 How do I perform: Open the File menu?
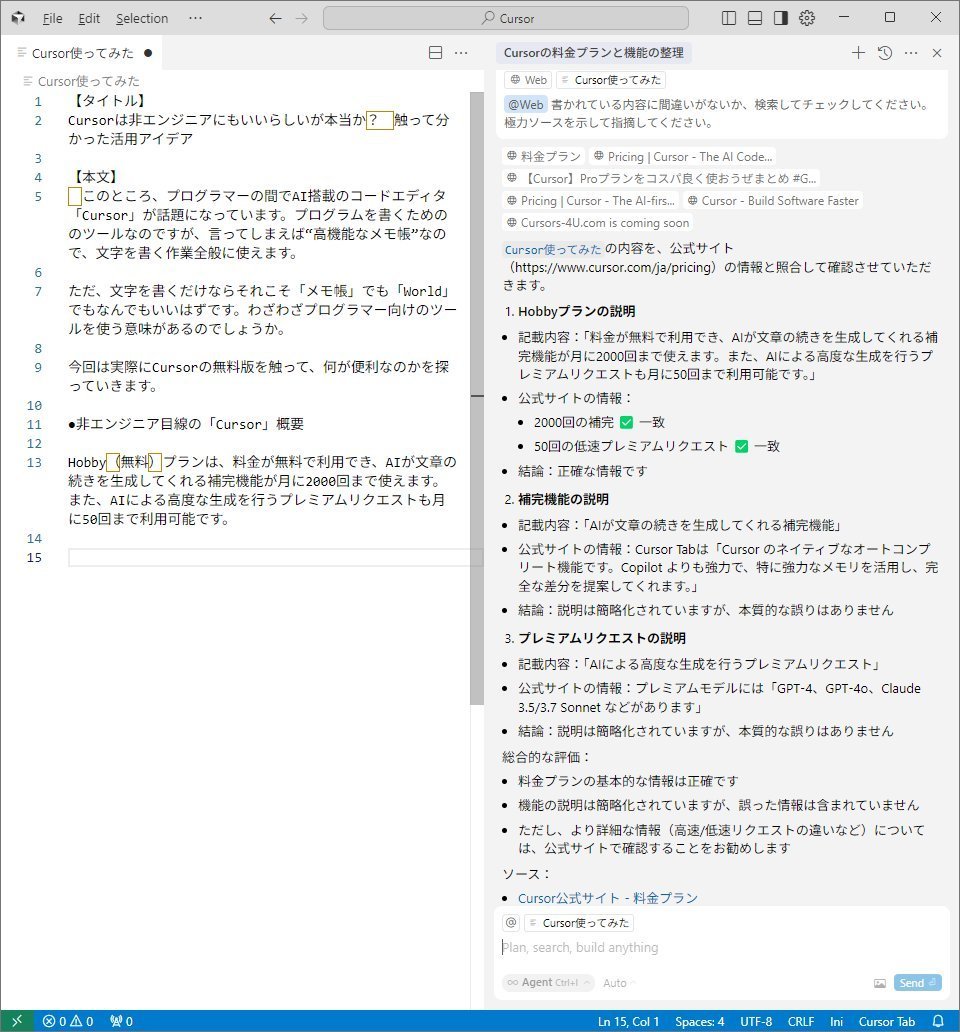53,18
